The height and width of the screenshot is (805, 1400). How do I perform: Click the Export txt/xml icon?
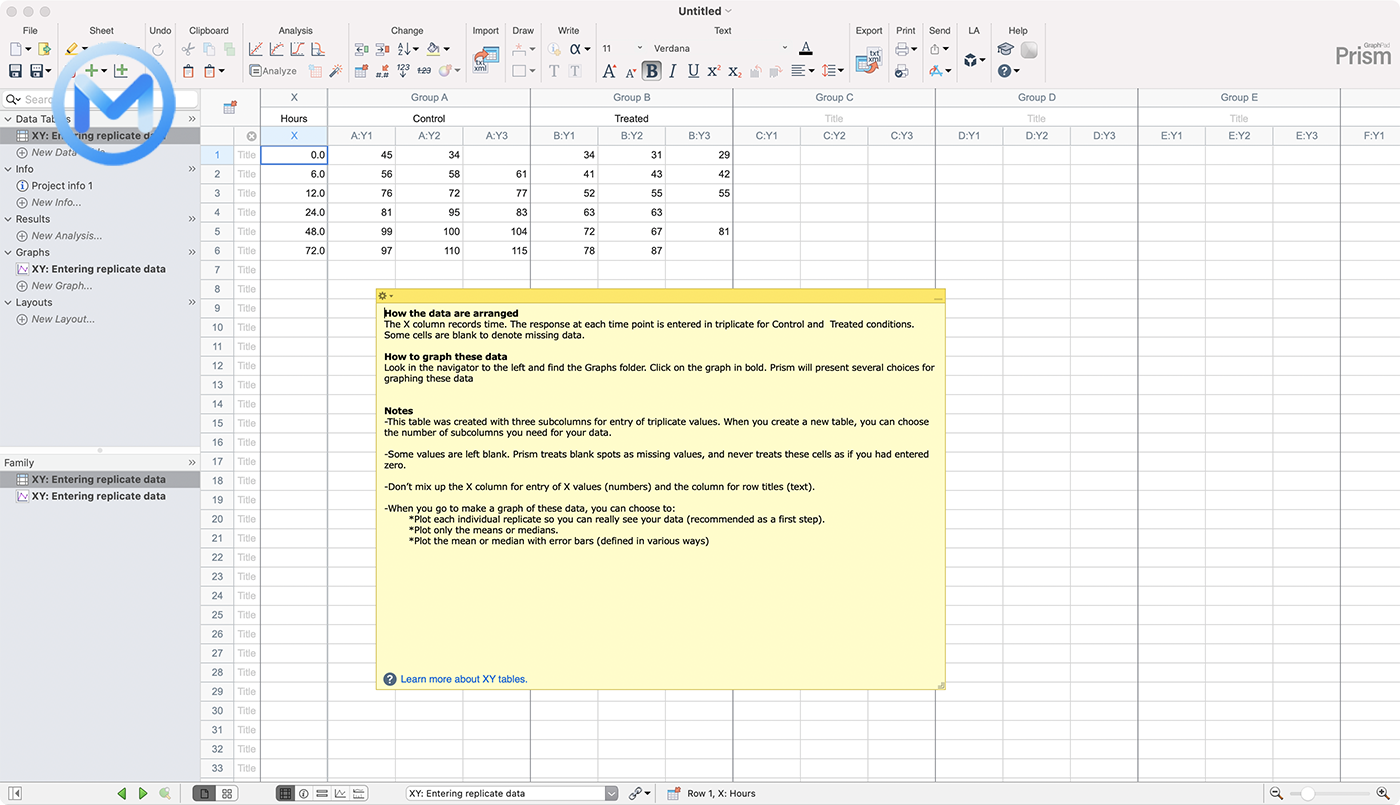(869, 60)
